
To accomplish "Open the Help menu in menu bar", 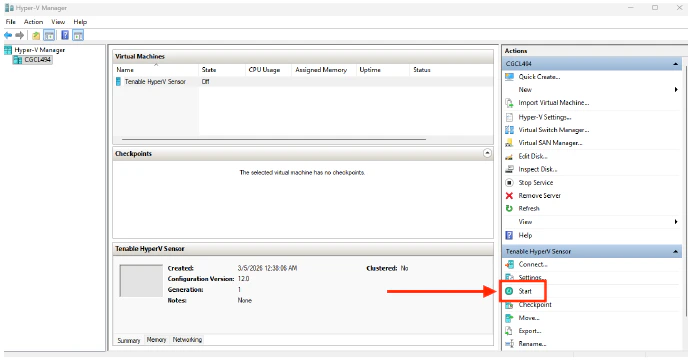I will coord(80,22).
